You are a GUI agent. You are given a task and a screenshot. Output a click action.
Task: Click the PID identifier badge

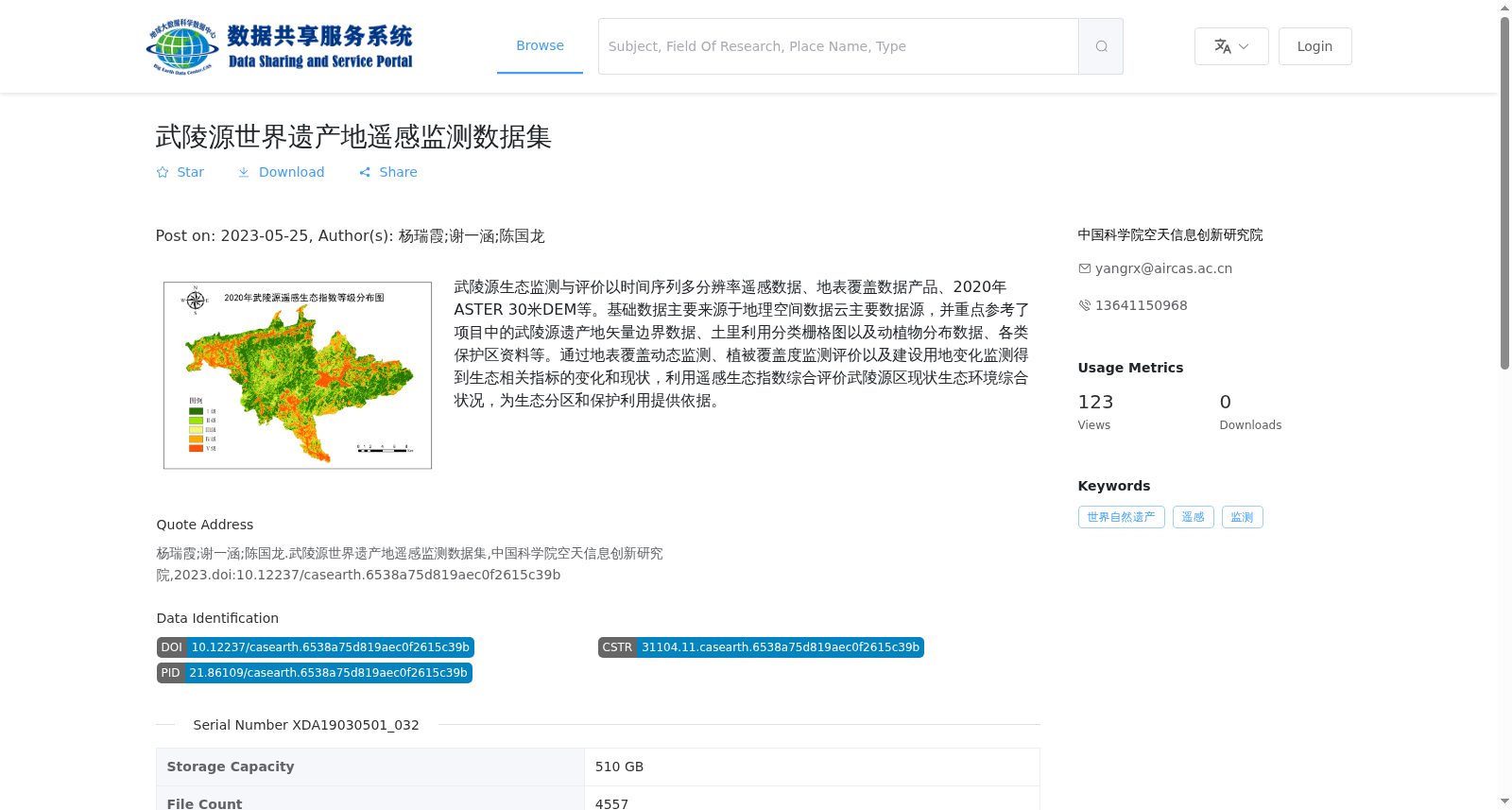pyautogui.click(x=314, y=673)
